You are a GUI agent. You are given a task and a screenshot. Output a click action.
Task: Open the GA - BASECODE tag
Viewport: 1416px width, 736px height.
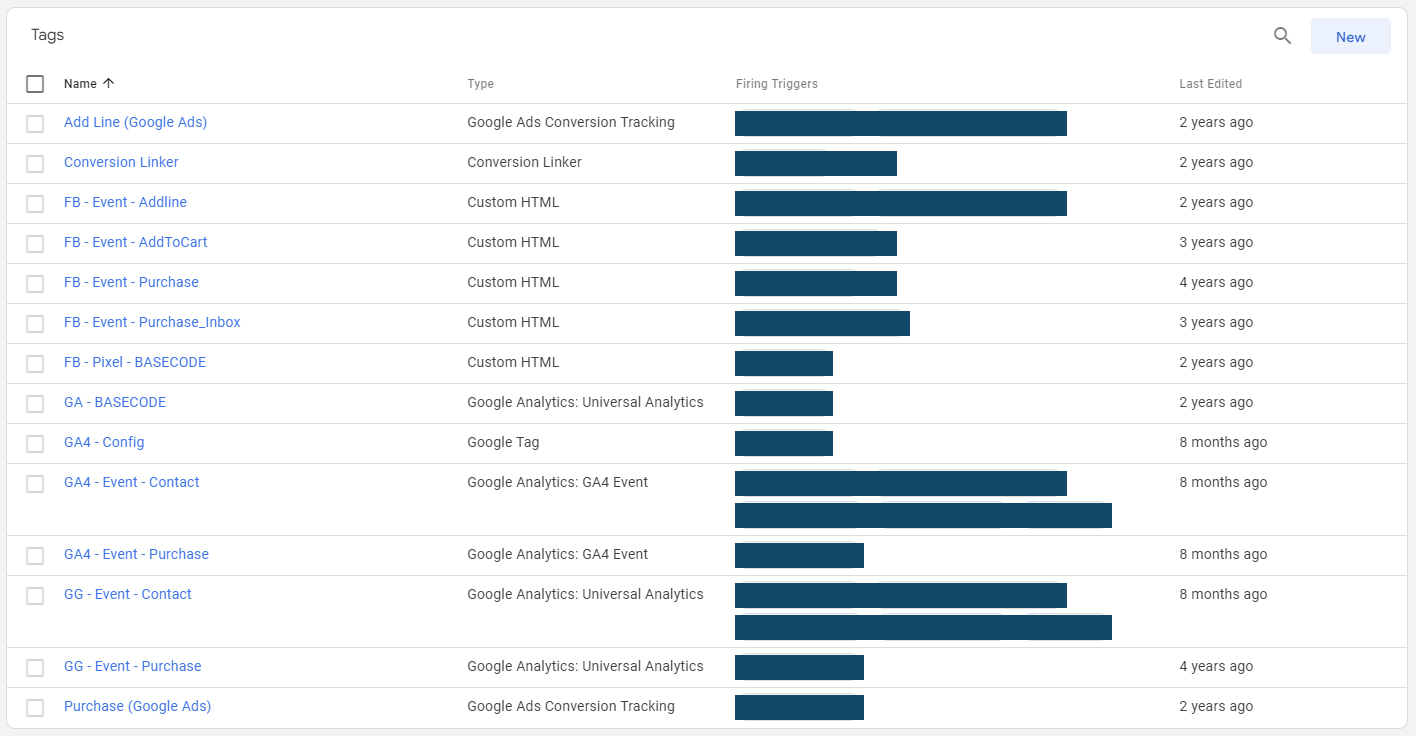(x=115, y=402)
